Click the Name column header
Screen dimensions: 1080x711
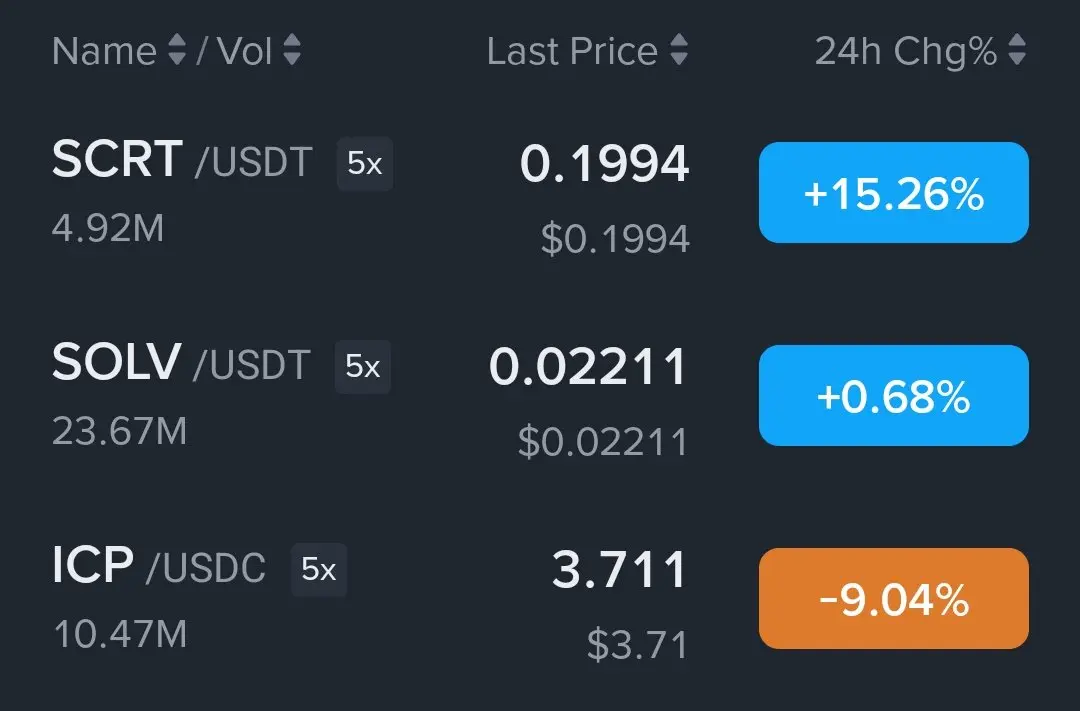tap(104, 51)
